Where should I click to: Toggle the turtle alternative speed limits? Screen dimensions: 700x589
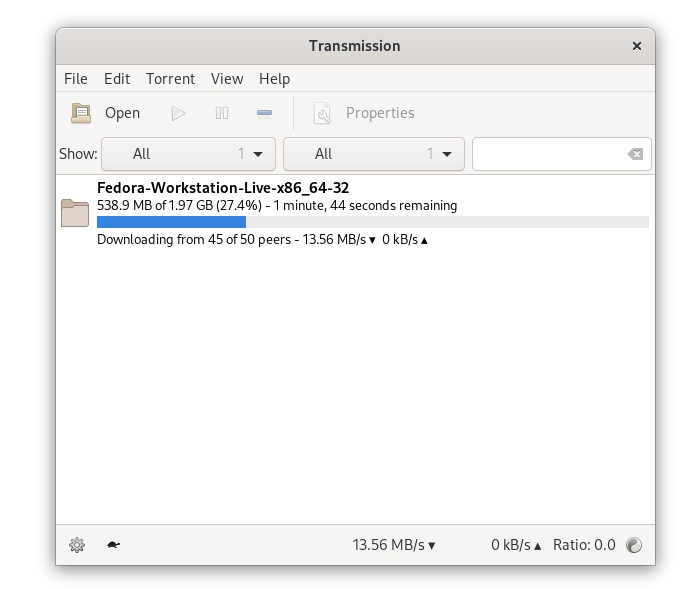[113, 545]
